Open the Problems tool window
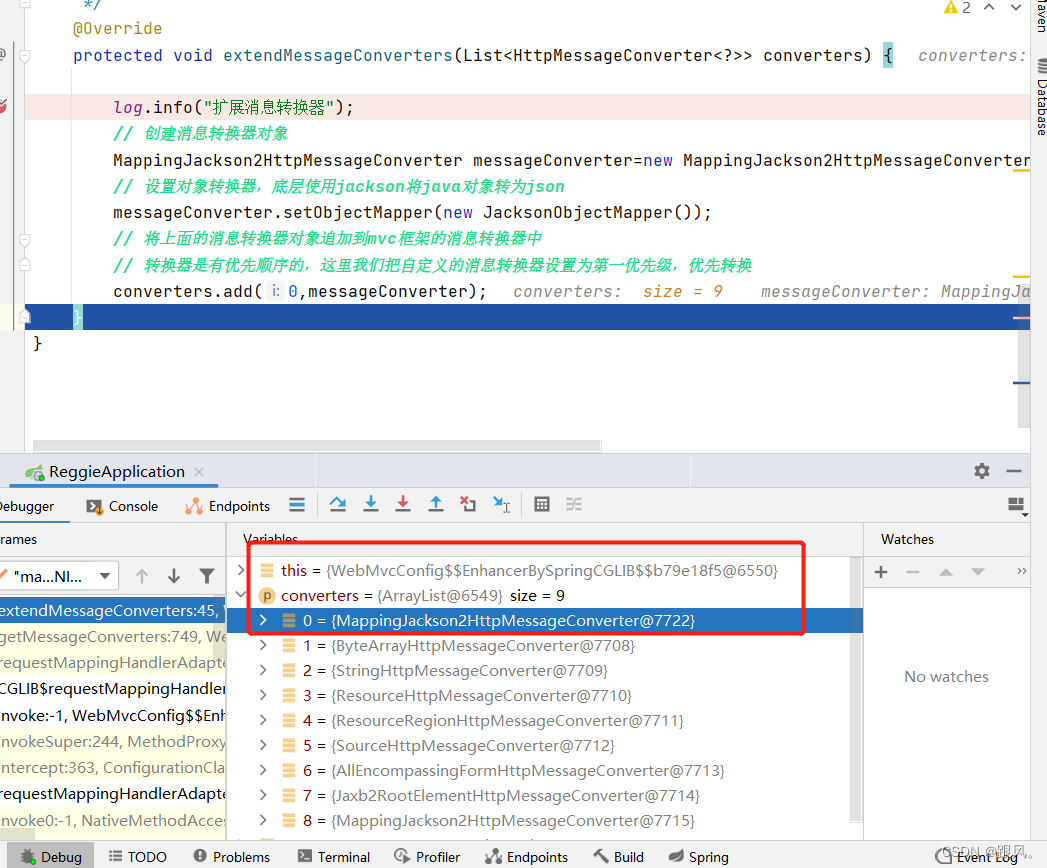 click(x=232, y=856)
